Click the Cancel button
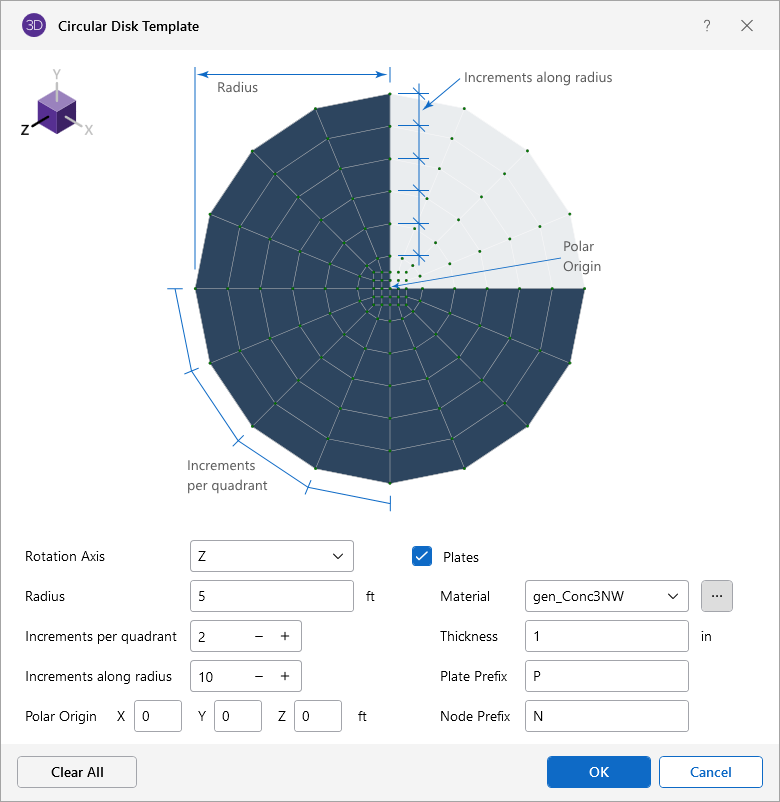The width and height of the screenshot is (780, 802). [x=710, y=772]
